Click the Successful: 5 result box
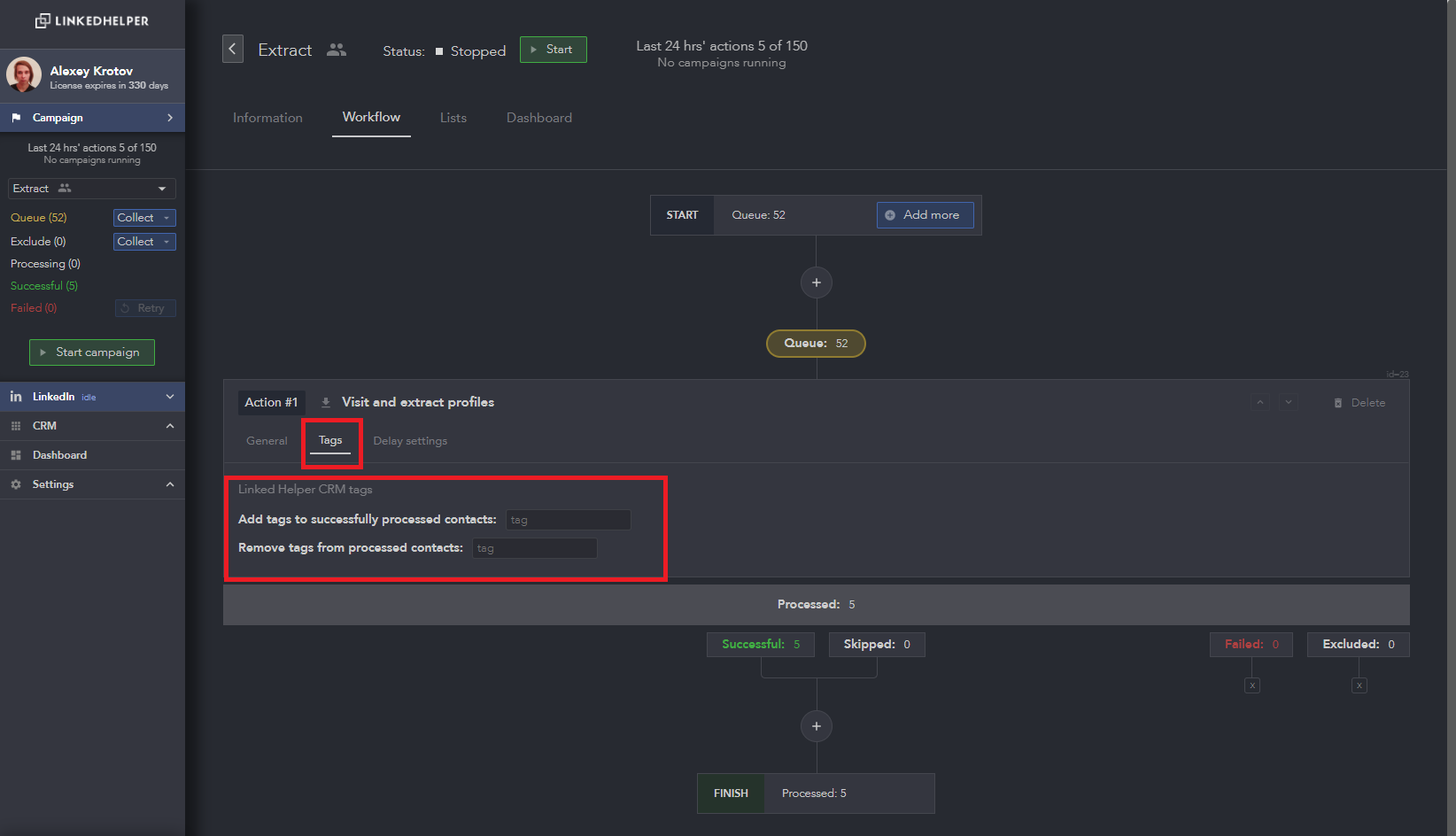The image size is (1456, 836). 761,645
